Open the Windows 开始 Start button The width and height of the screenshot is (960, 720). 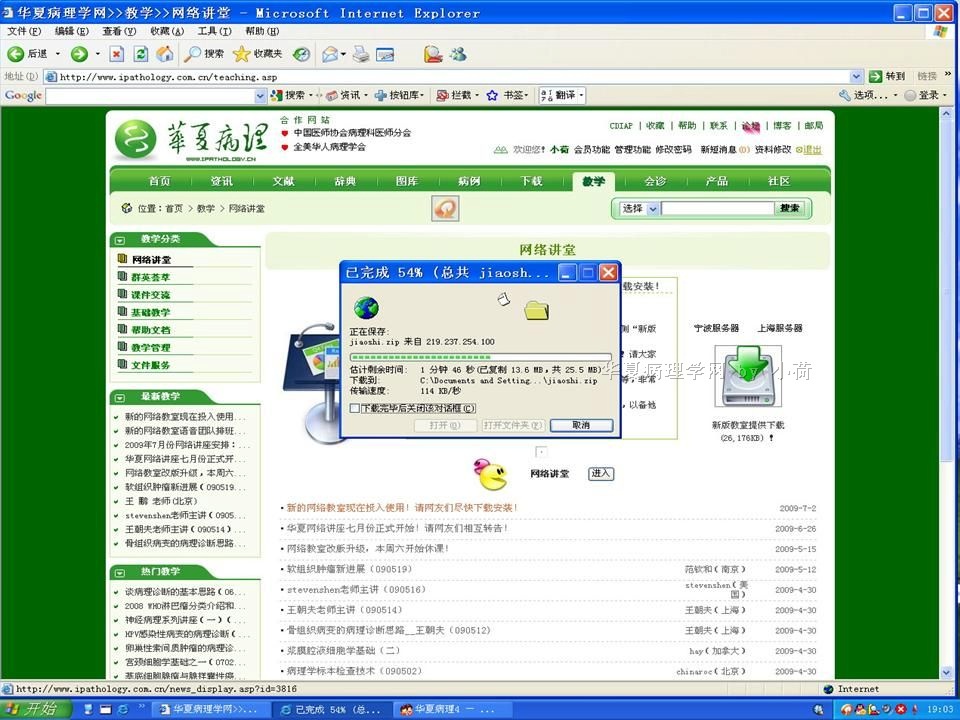(x=36, y=709)
